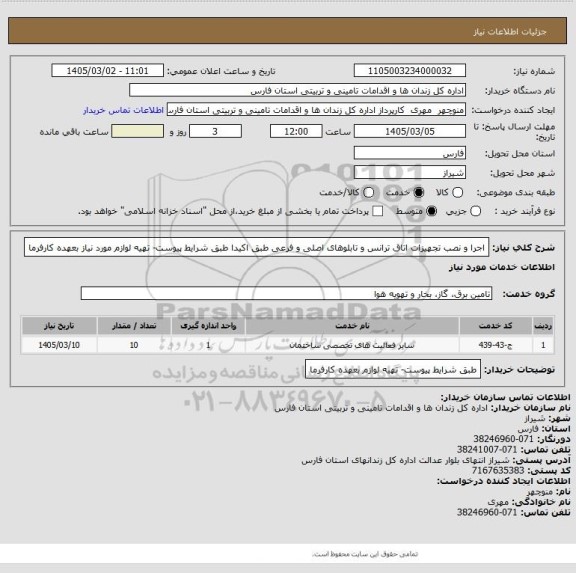The width and height of the screenshot is (576, 573).
Task: Click the announcement date field 1405/03/02 - 11:01
Action: click(108, 71)
